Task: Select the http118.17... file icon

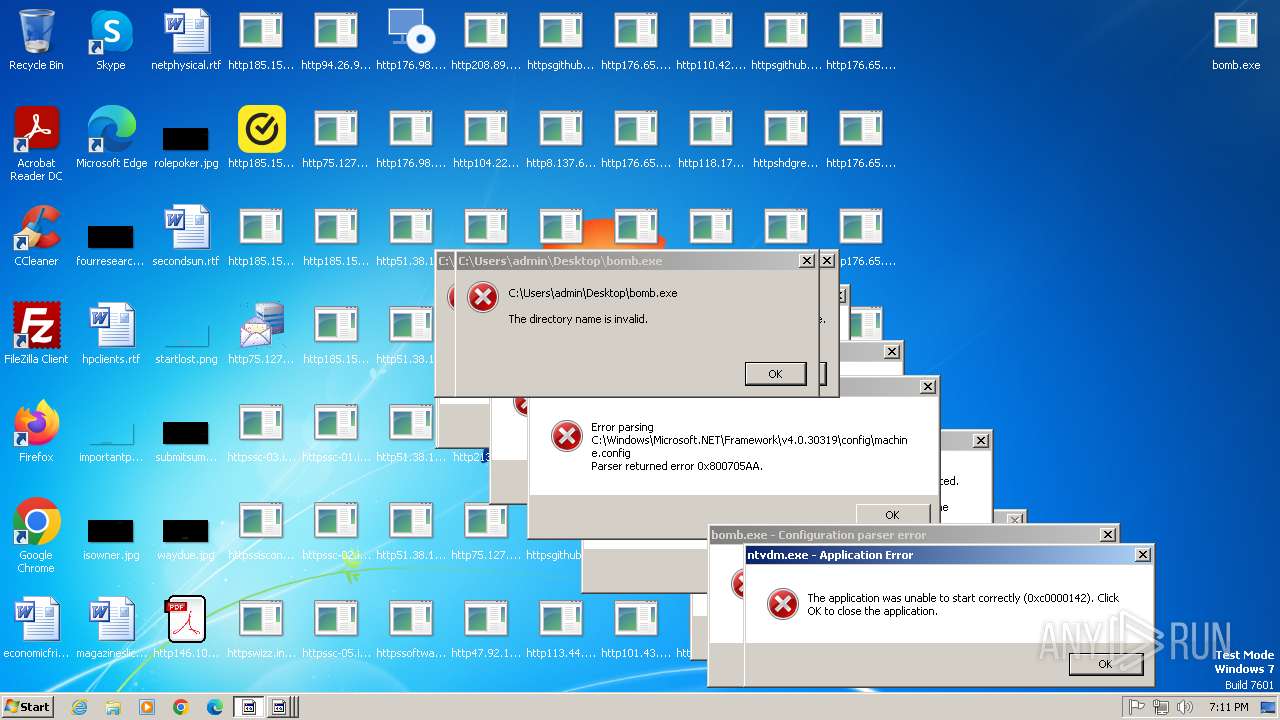Action: coord(711,138)
